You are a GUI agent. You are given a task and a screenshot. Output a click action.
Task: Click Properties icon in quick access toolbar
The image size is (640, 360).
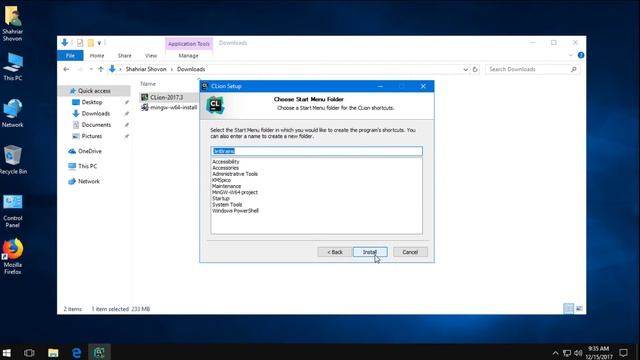point(80,43)
